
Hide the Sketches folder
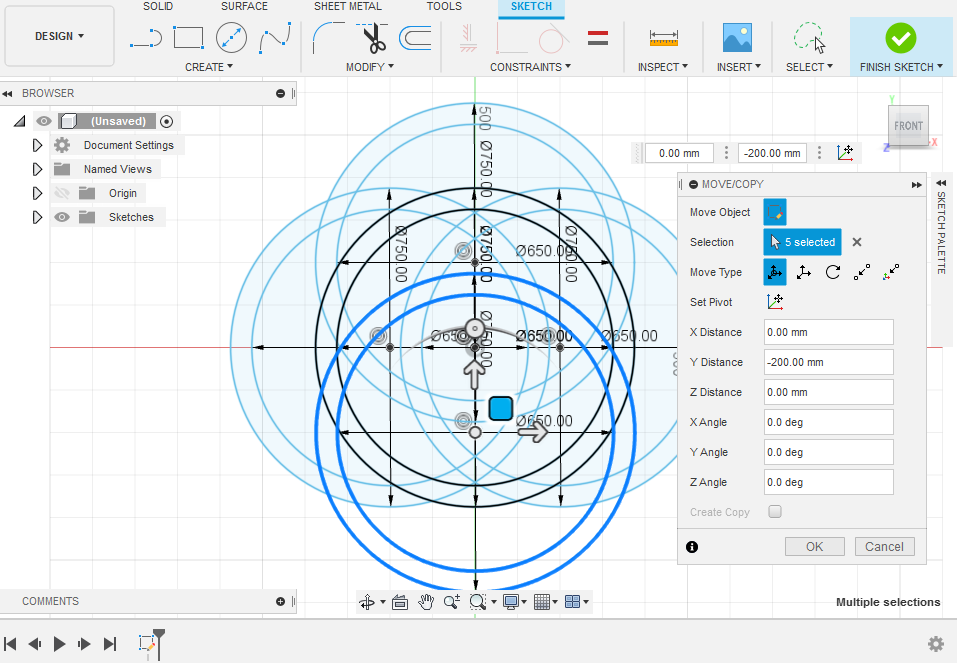pyautogui.click(x=62, y=217)
